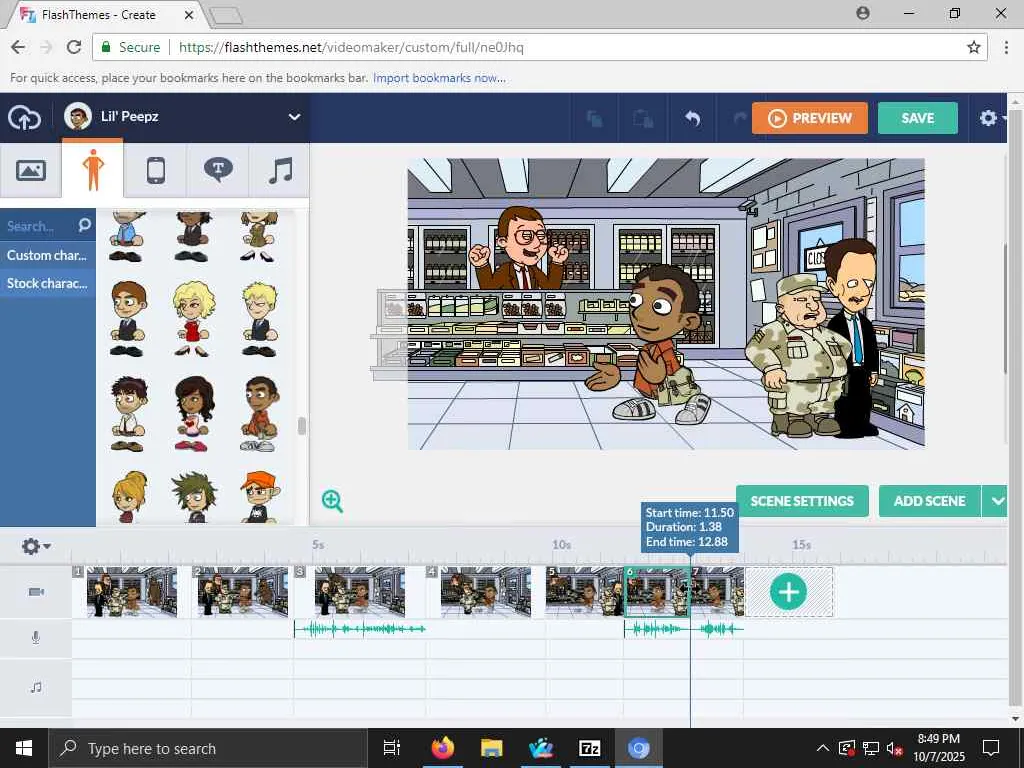Select scene 2 thumbnail in timeline
Viewport: 1024px width, 768px height.
(x=243, y=592)
